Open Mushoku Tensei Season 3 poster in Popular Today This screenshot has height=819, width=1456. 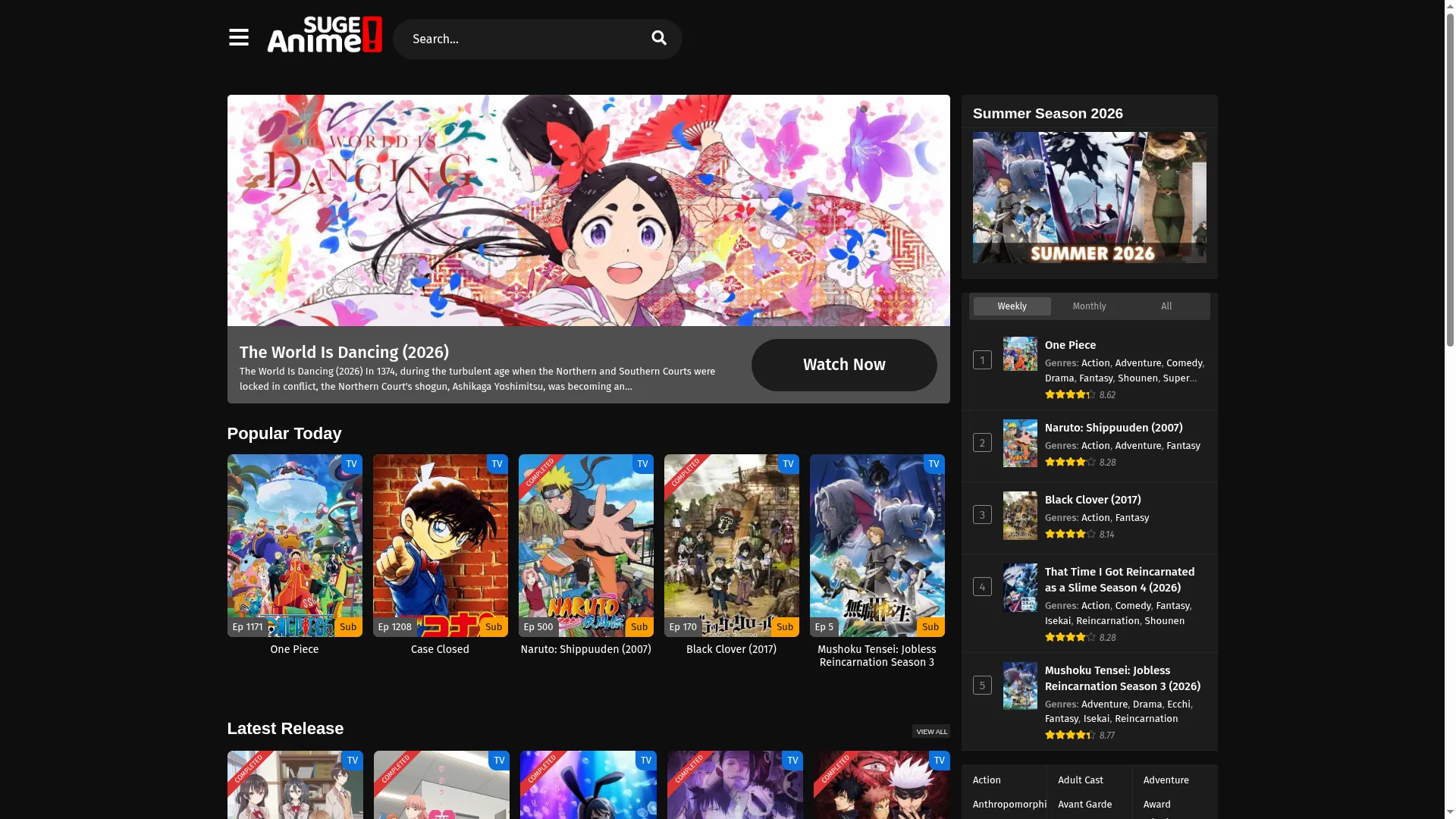pyautogui.click(x=877, y=545)
